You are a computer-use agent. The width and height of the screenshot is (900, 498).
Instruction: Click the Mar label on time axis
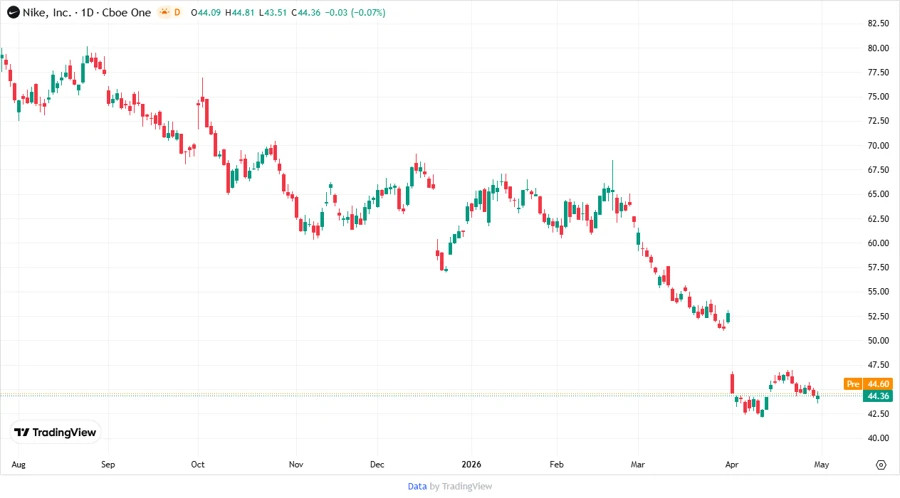638,464
